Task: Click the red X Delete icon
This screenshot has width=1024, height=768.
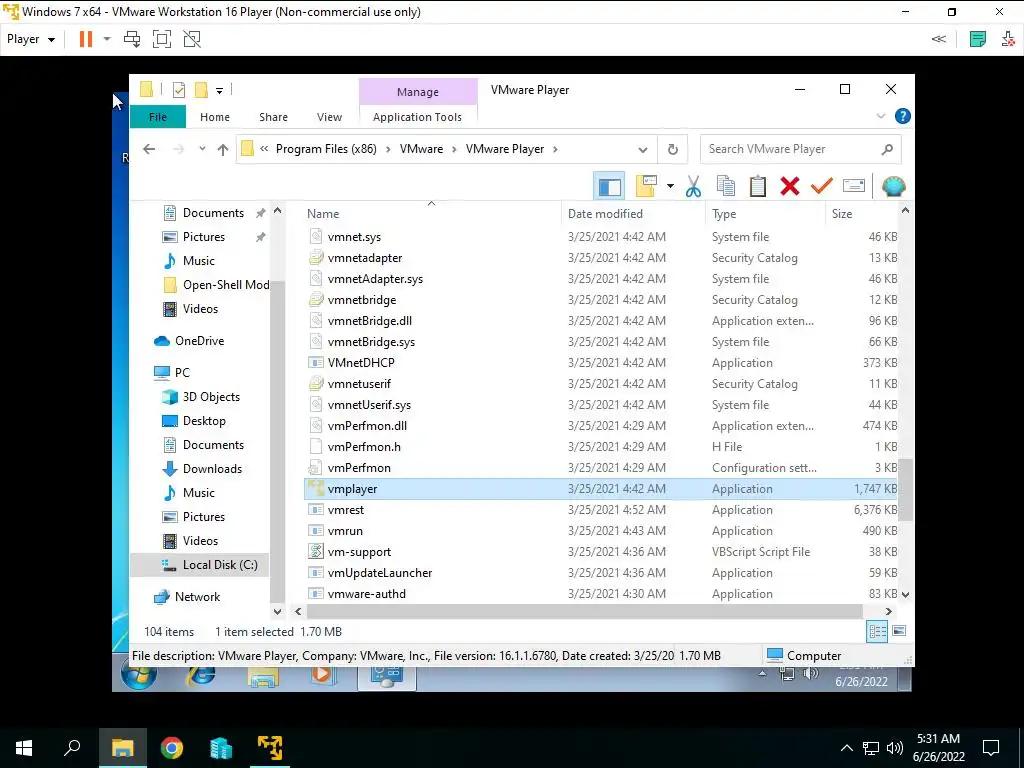Action: (x=790, y=187)
